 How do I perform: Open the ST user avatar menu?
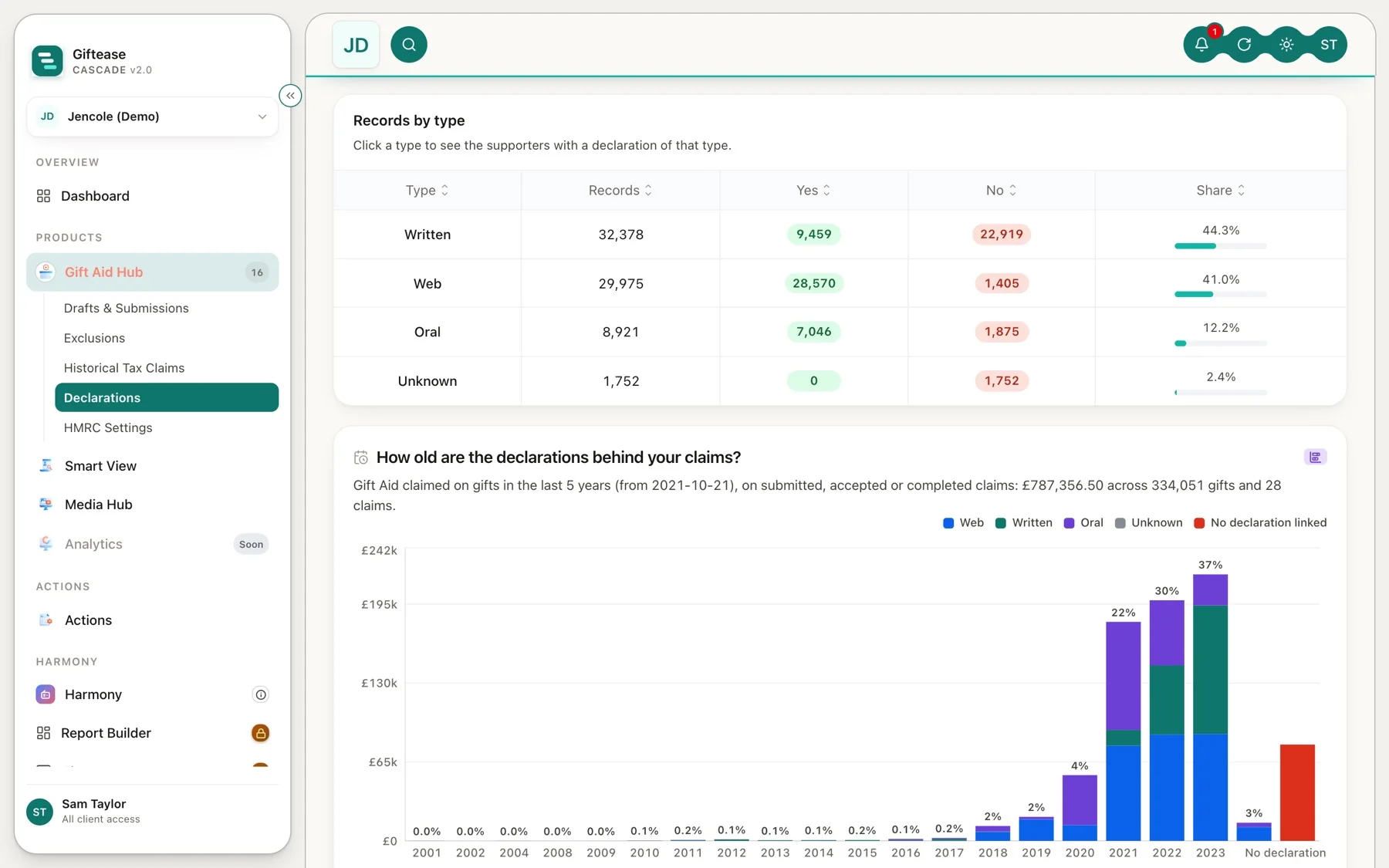[1329, 45]
